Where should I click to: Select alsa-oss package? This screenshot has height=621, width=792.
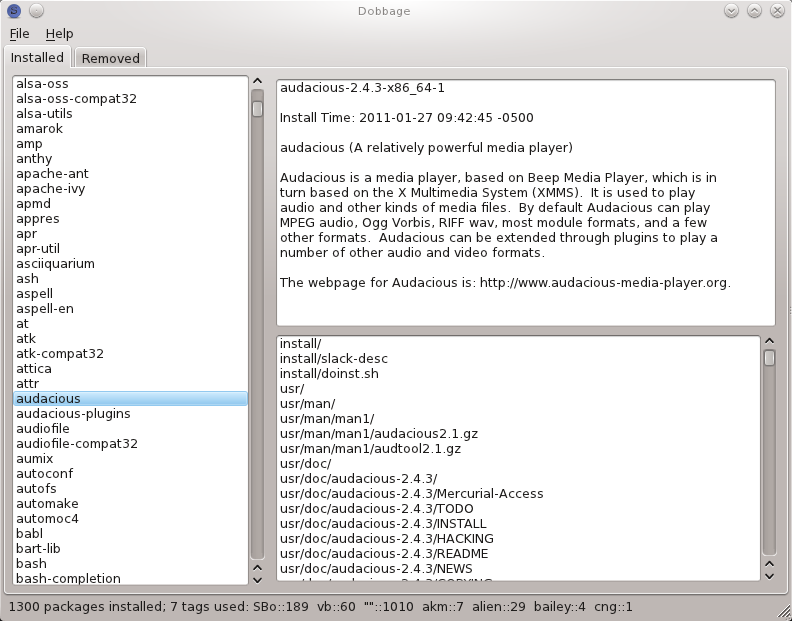(130, 83)
